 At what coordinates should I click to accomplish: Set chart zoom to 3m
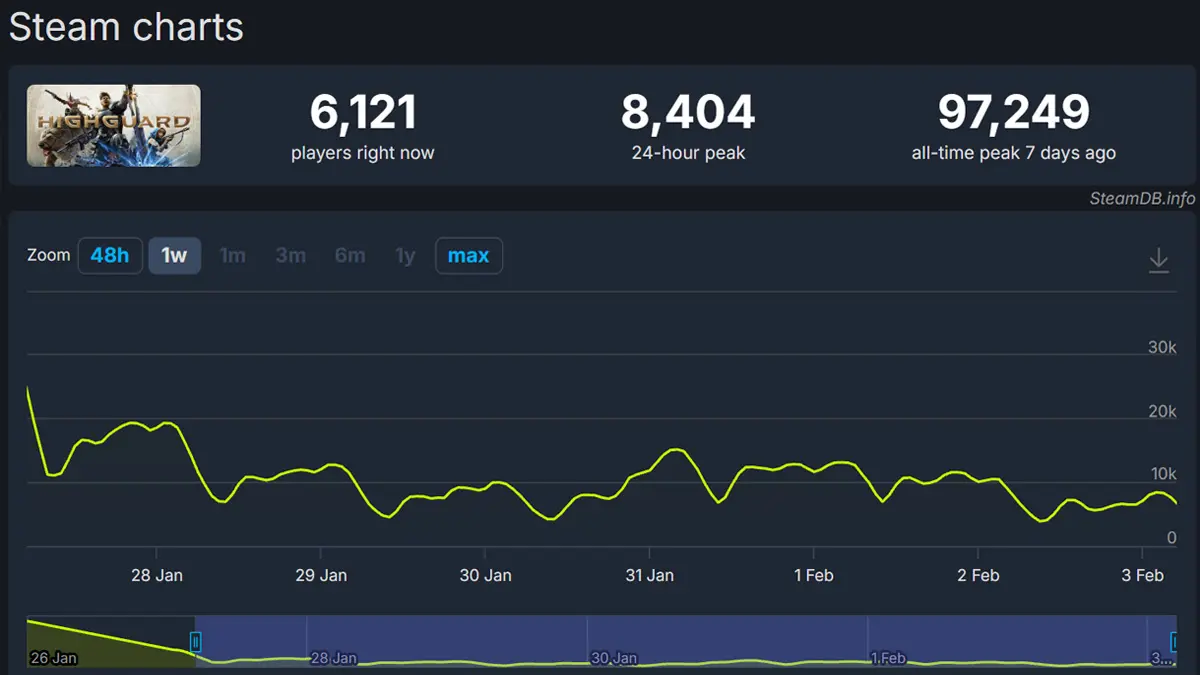(x=291, y=256)
